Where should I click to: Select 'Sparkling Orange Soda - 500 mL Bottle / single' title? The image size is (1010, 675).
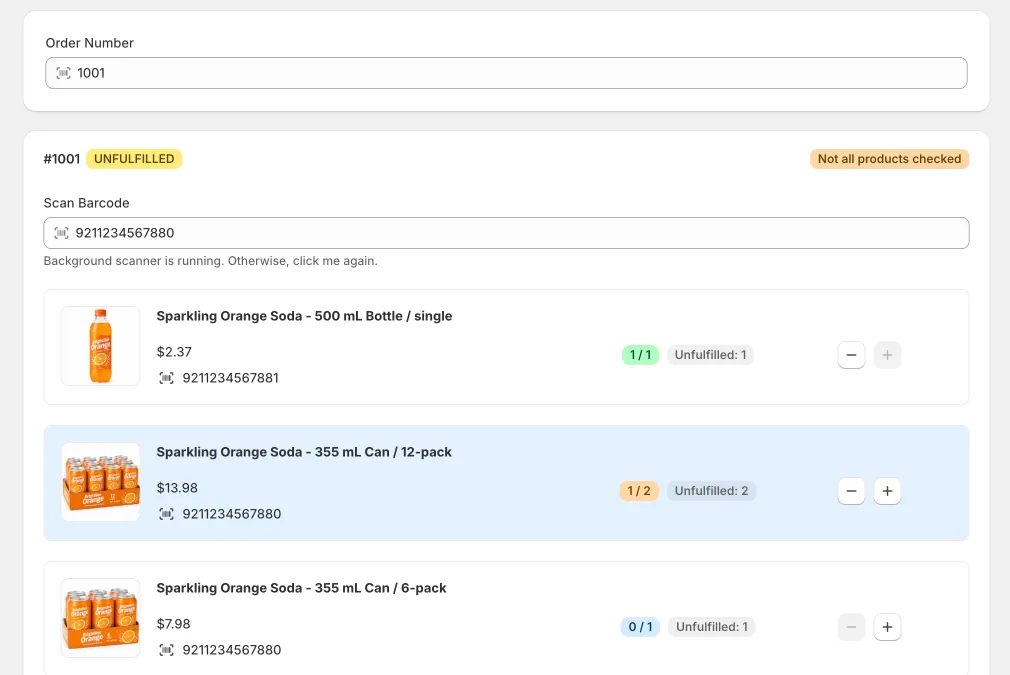304,316
